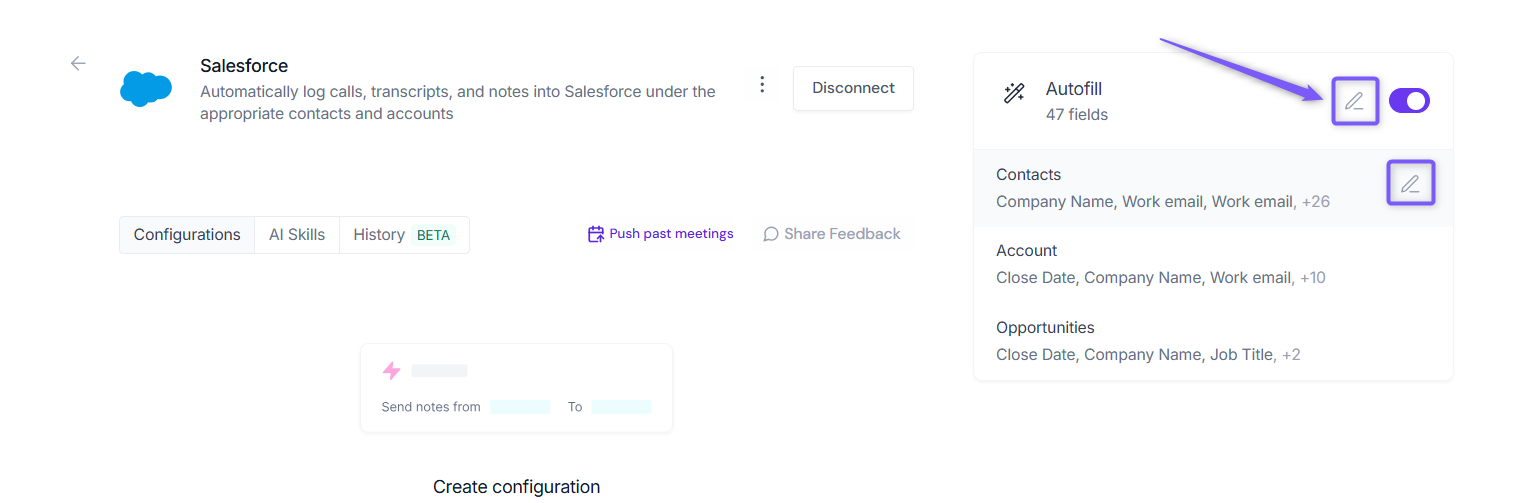Click the calendar icon beside Push past meetings
This screenshot has height=503, width=1515.
tap(596, 234)
